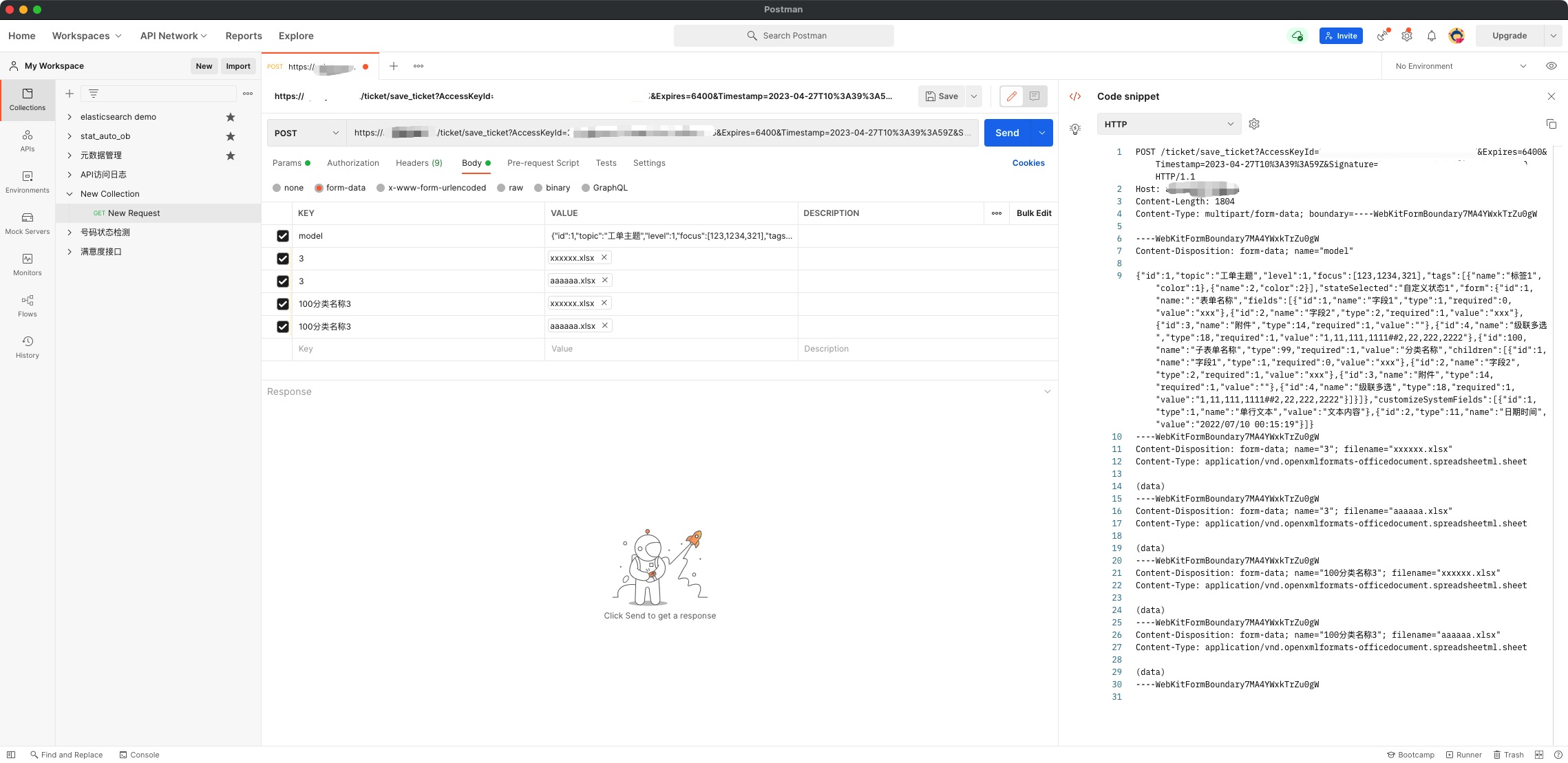Image resolution: width=1568 pixels, height=763 pixels.
Task: Uncheck the checkbox for key 3 with xxxxxx.xlsx
Action: click(x=282, y=259)
